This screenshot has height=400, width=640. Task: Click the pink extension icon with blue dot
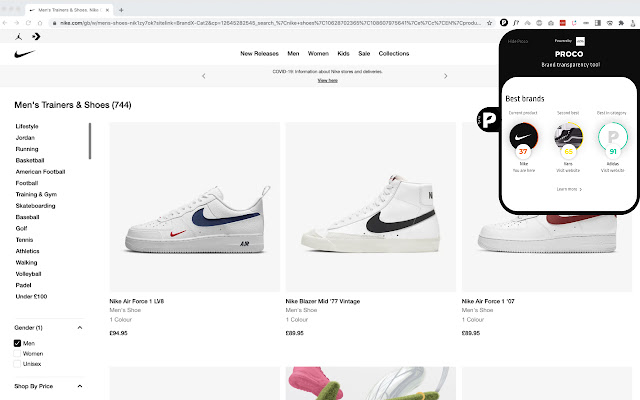(574, 23)
